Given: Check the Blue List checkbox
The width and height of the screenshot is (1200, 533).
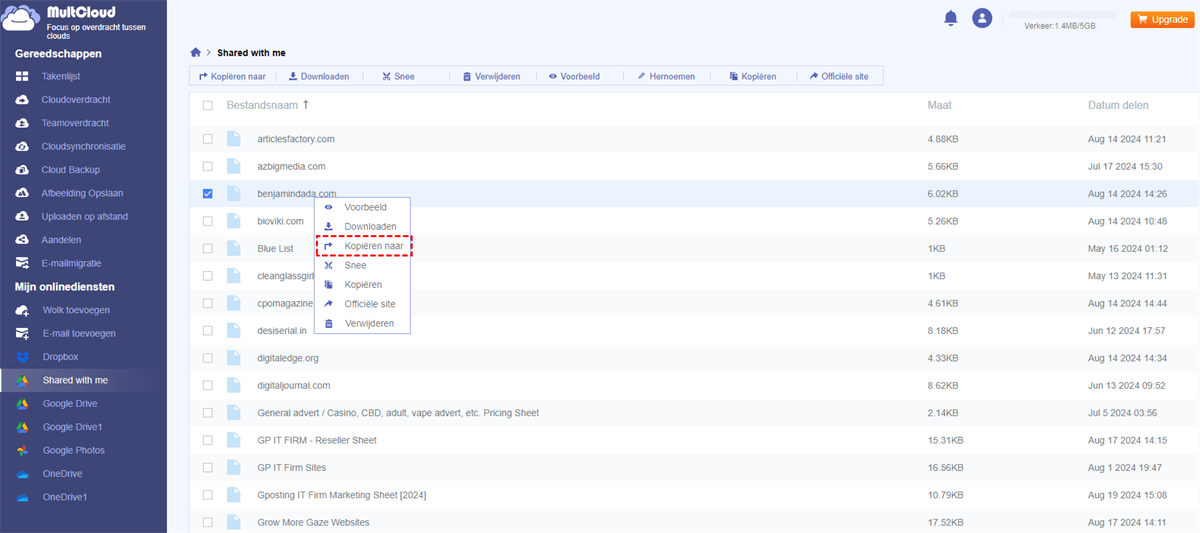Looking at the screenshot, I should point(208,248).
